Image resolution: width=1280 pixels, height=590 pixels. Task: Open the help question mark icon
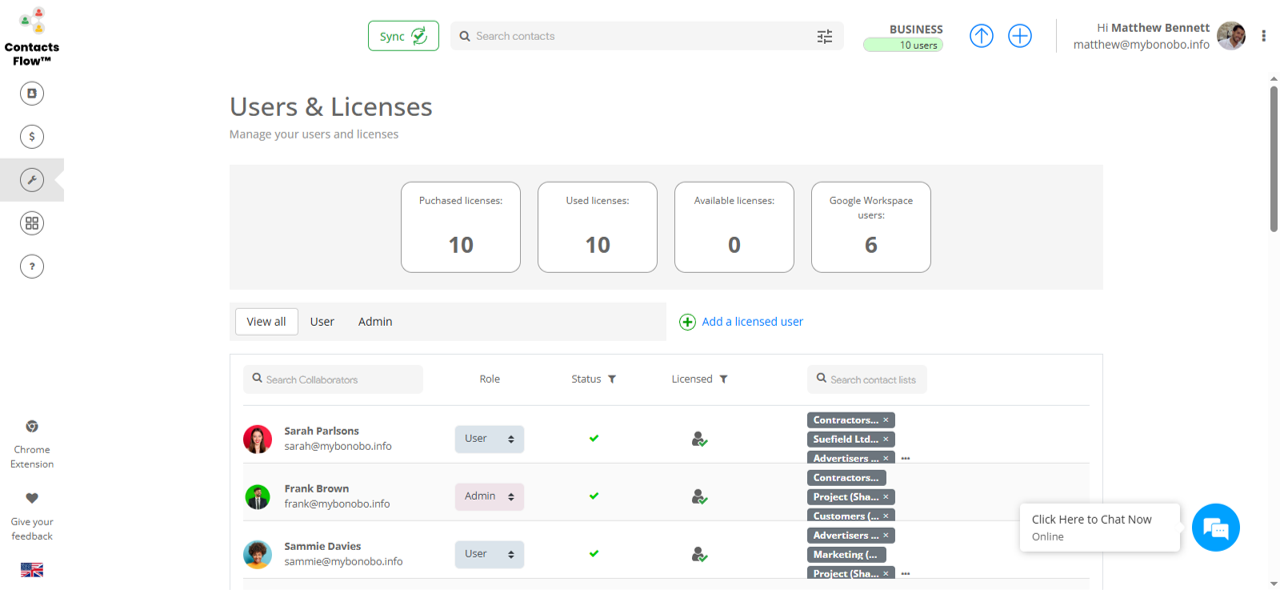tap(32, 266)
